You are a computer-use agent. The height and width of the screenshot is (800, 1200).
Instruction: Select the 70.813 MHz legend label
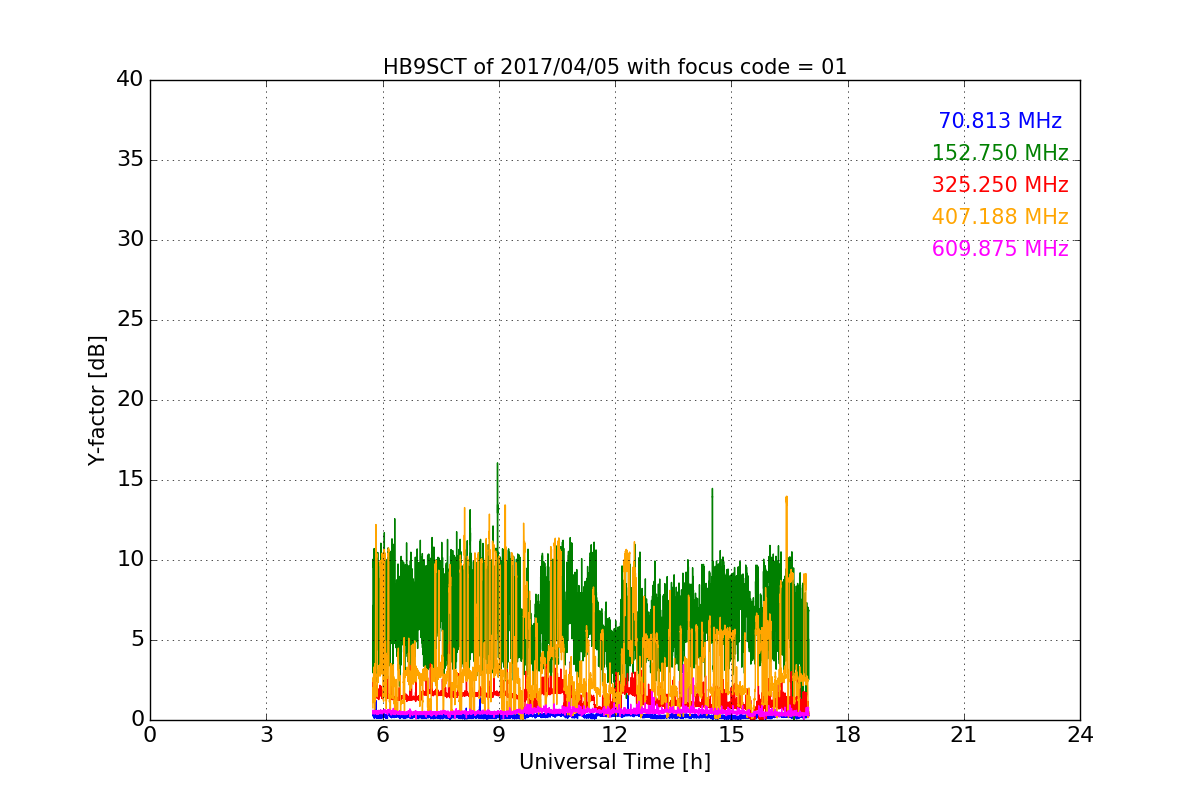tap(1000, 121)
